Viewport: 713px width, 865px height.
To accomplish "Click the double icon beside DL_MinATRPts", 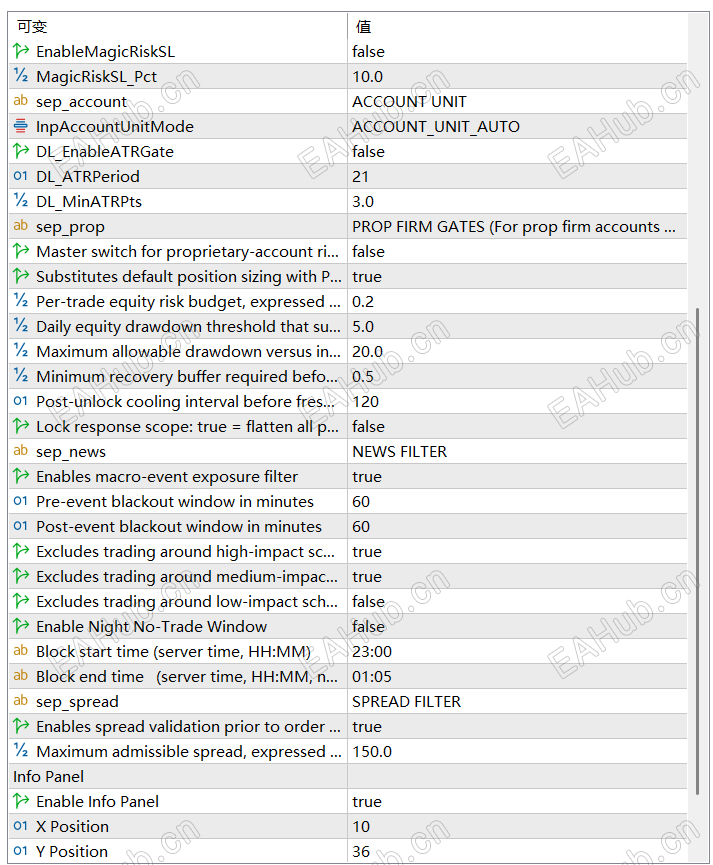I will tap(21, 201).
